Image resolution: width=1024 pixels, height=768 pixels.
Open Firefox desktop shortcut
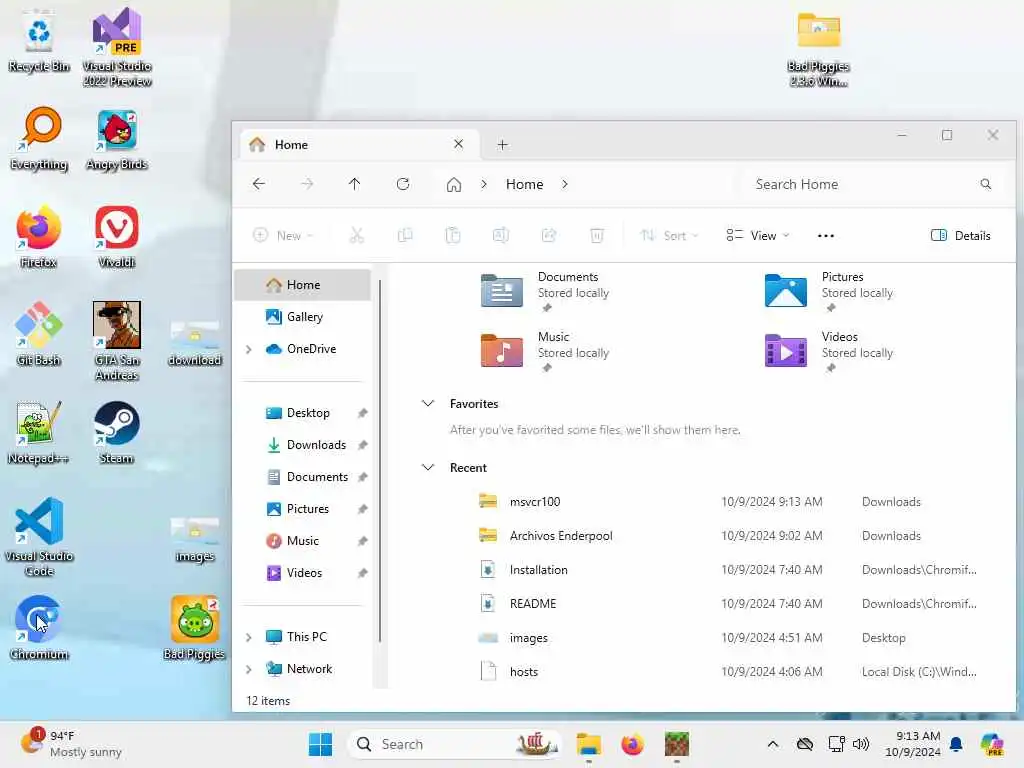[x=39, y=238]
